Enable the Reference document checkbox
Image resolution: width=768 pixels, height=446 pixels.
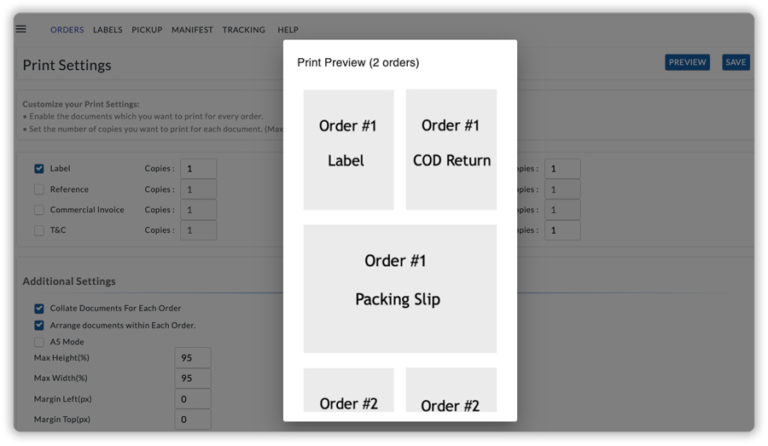coord(39,189)
